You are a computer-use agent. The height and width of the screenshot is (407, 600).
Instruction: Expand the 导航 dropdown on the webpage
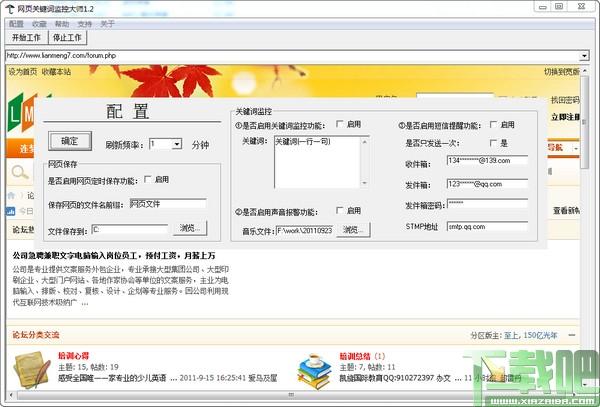click(576, 148)
